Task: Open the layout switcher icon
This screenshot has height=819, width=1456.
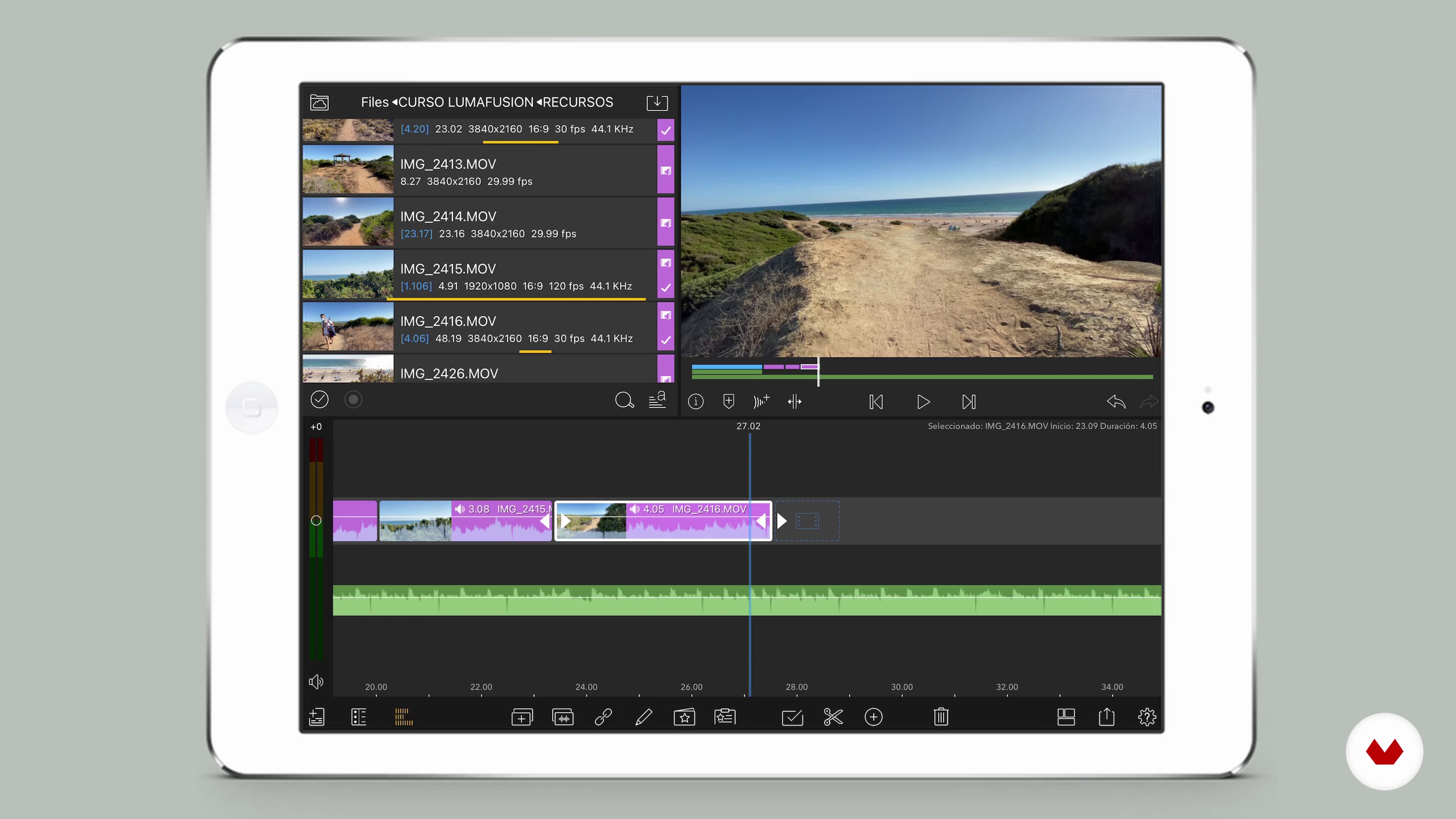Action: click(x=1065, y=717)
